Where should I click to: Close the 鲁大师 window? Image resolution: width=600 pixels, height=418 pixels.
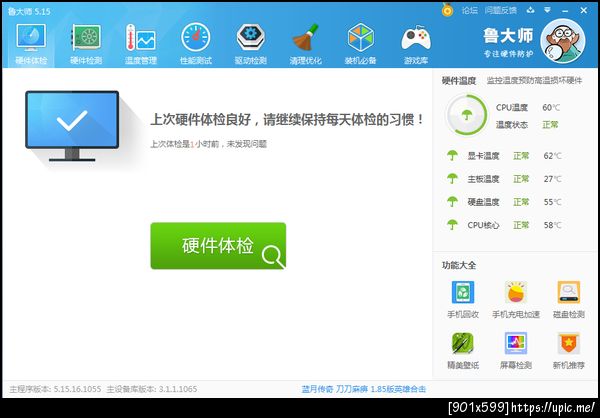pos(584,10)
